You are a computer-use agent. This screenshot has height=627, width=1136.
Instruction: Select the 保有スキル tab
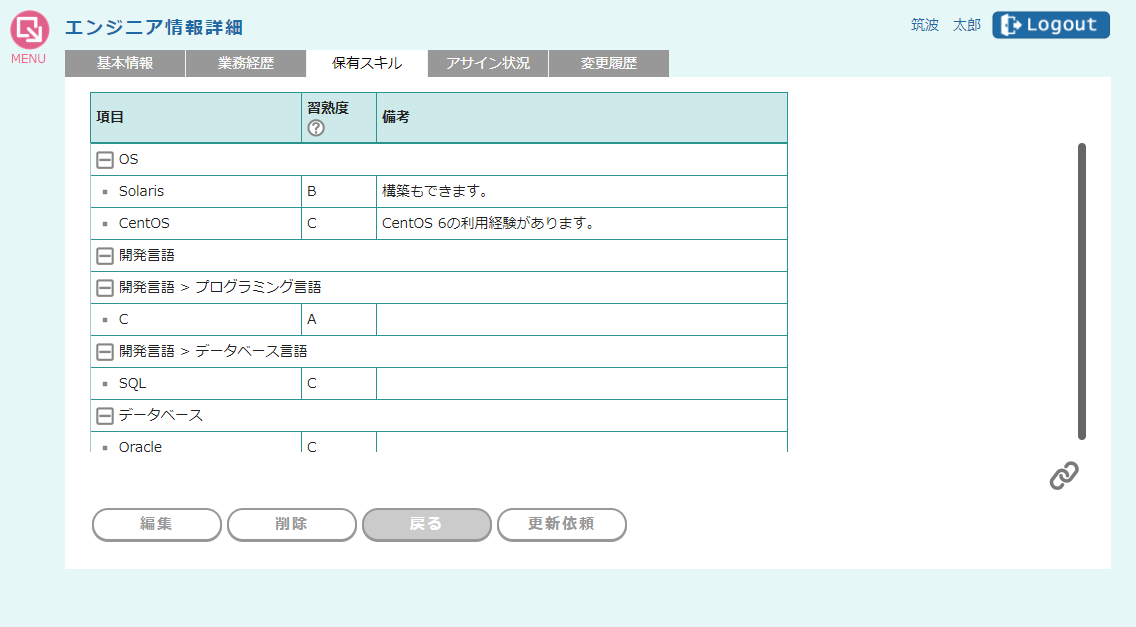pyautogui.click(x=367, y=63)
